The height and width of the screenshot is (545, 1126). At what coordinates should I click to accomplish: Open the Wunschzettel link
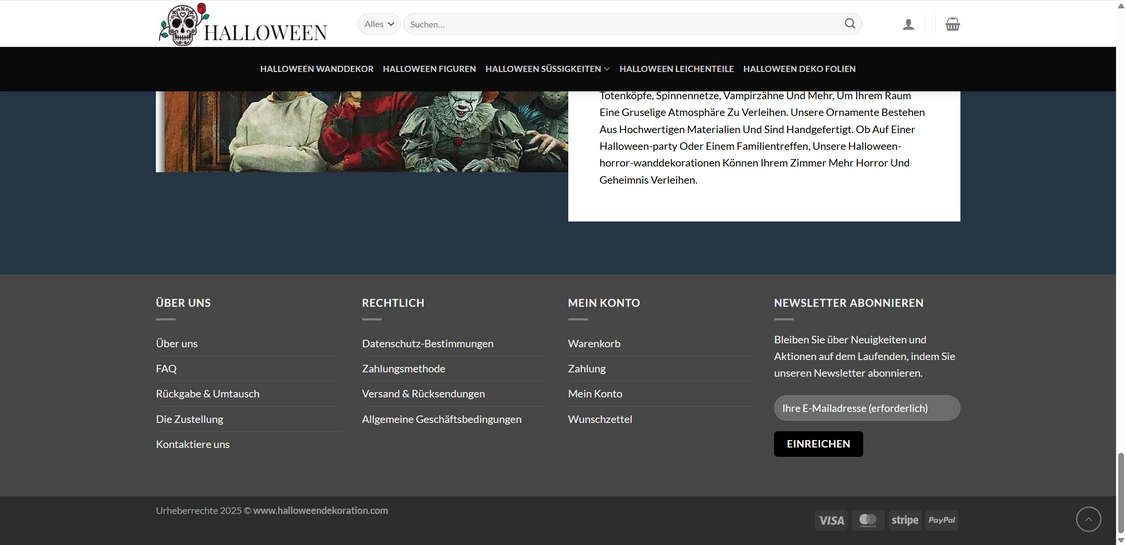(x=600, y=419)
